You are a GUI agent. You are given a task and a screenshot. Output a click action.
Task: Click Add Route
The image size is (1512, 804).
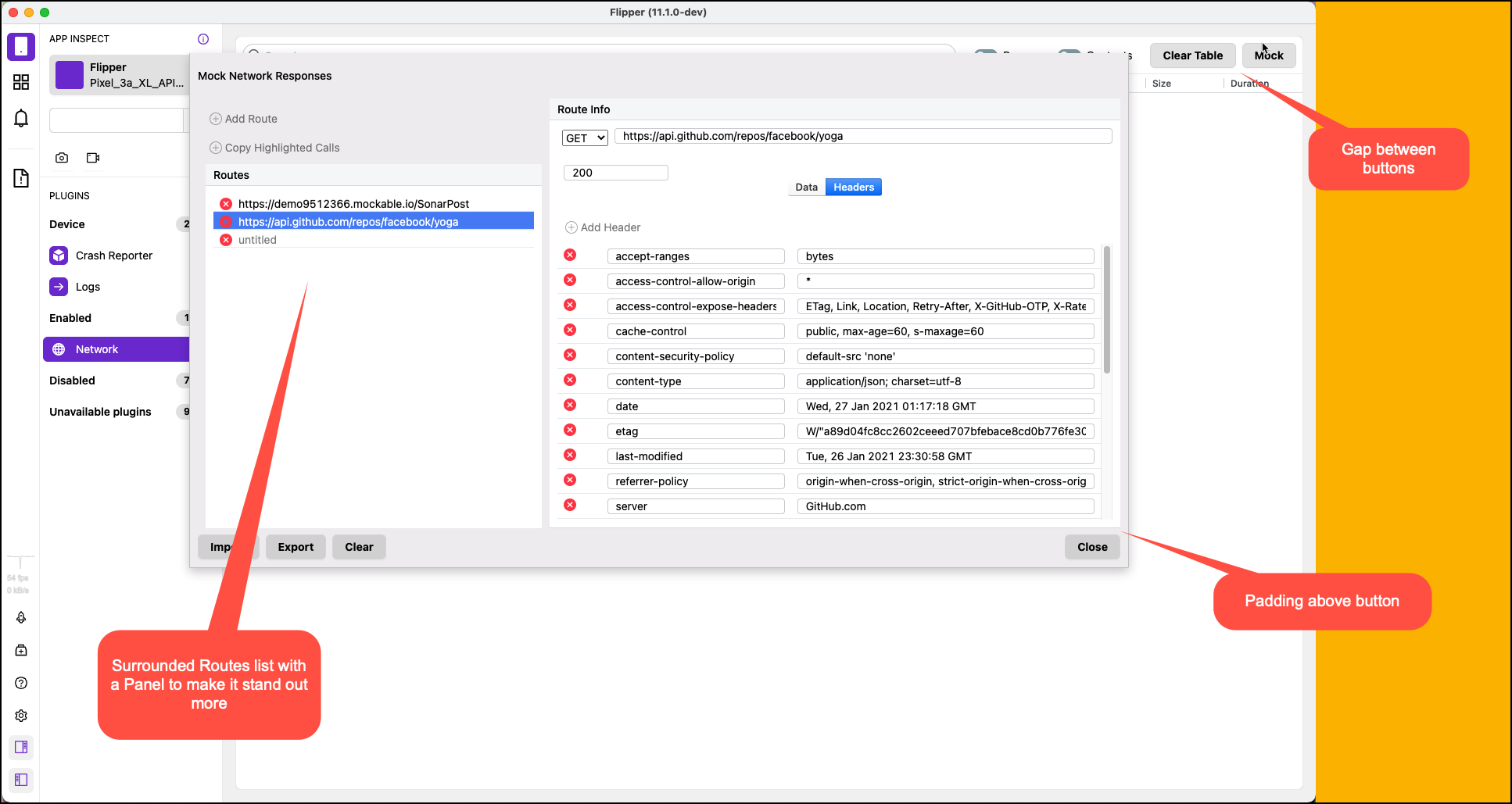[243, 119]
